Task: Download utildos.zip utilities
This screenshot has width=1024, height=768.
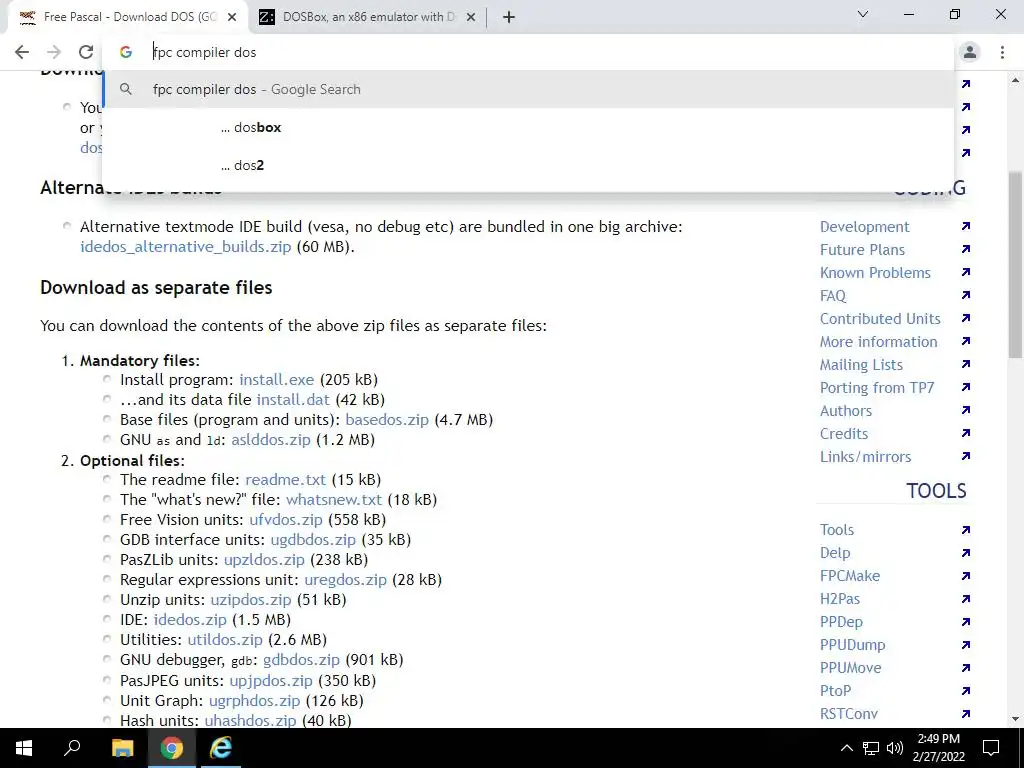Action: [x=225, y=640]
